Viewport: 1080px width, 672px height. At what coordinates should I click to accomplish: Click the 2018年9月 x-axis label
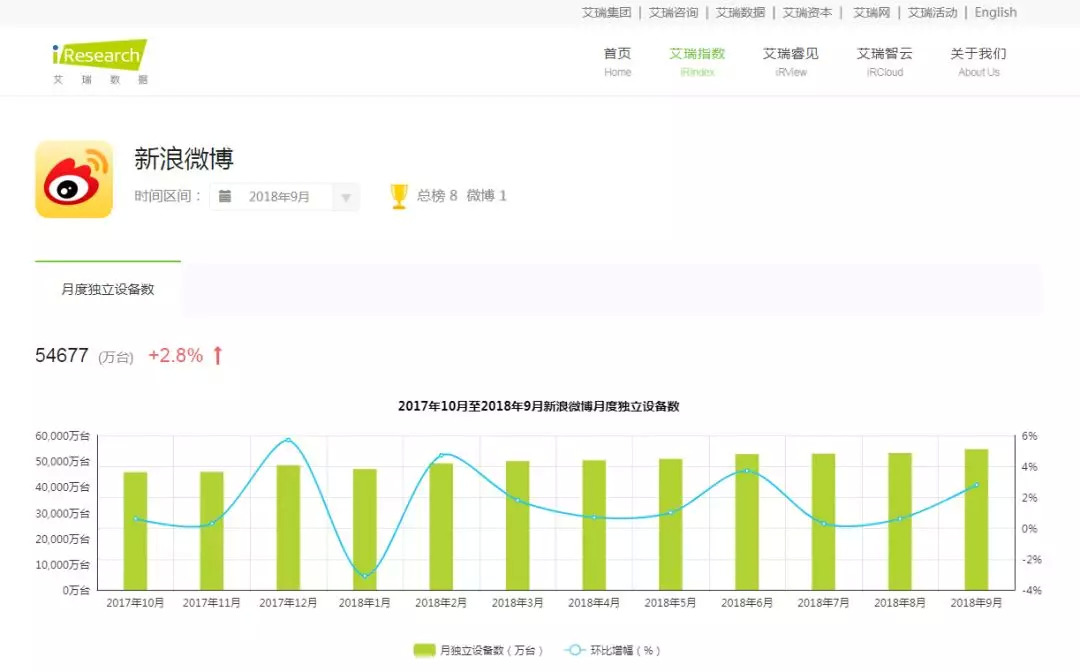tap(976, 602)
